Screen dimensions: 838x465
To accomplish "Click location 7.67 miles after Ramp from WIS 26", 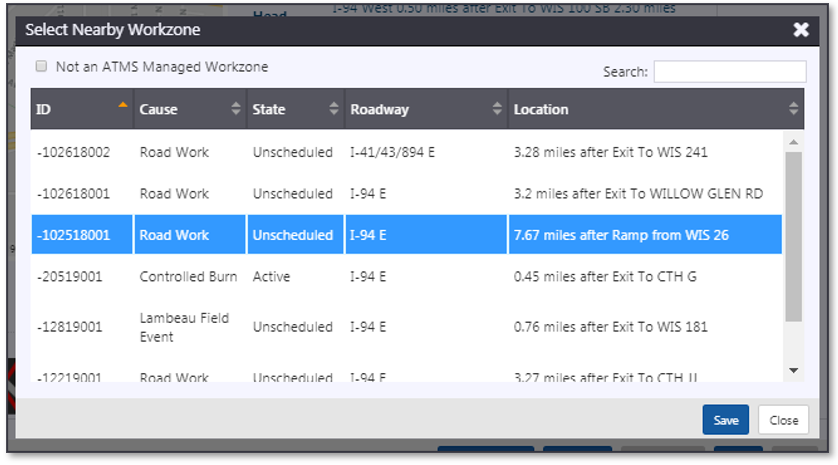I will point(621,235).
